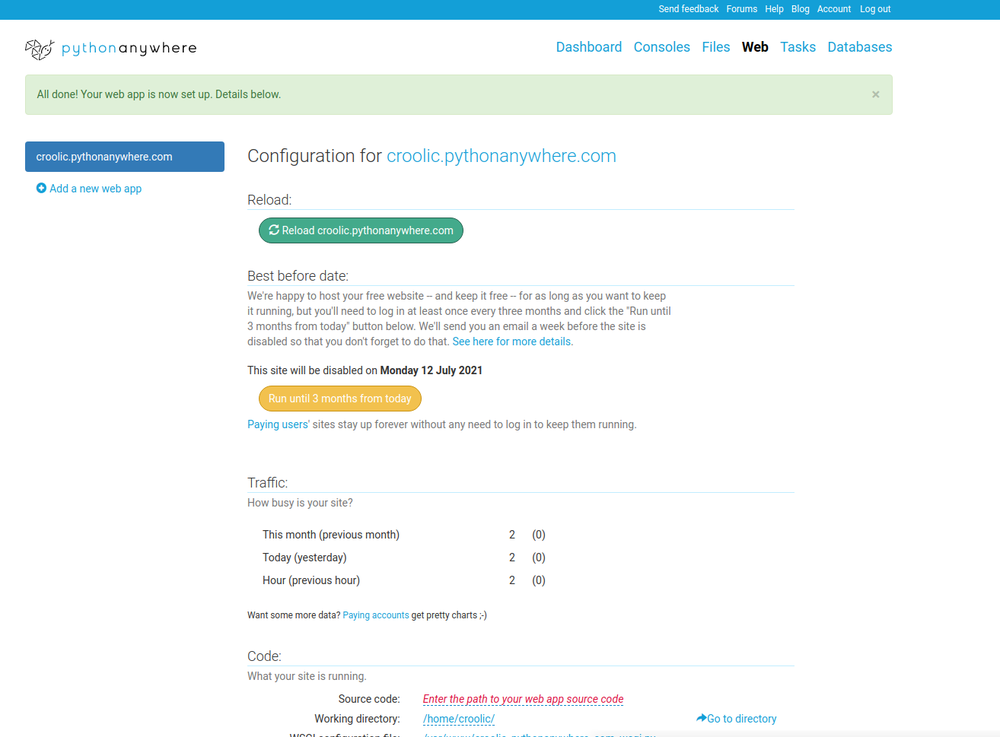Go to the Tasks tab
Screen dimensions: 1000x737
coord(798,47)
